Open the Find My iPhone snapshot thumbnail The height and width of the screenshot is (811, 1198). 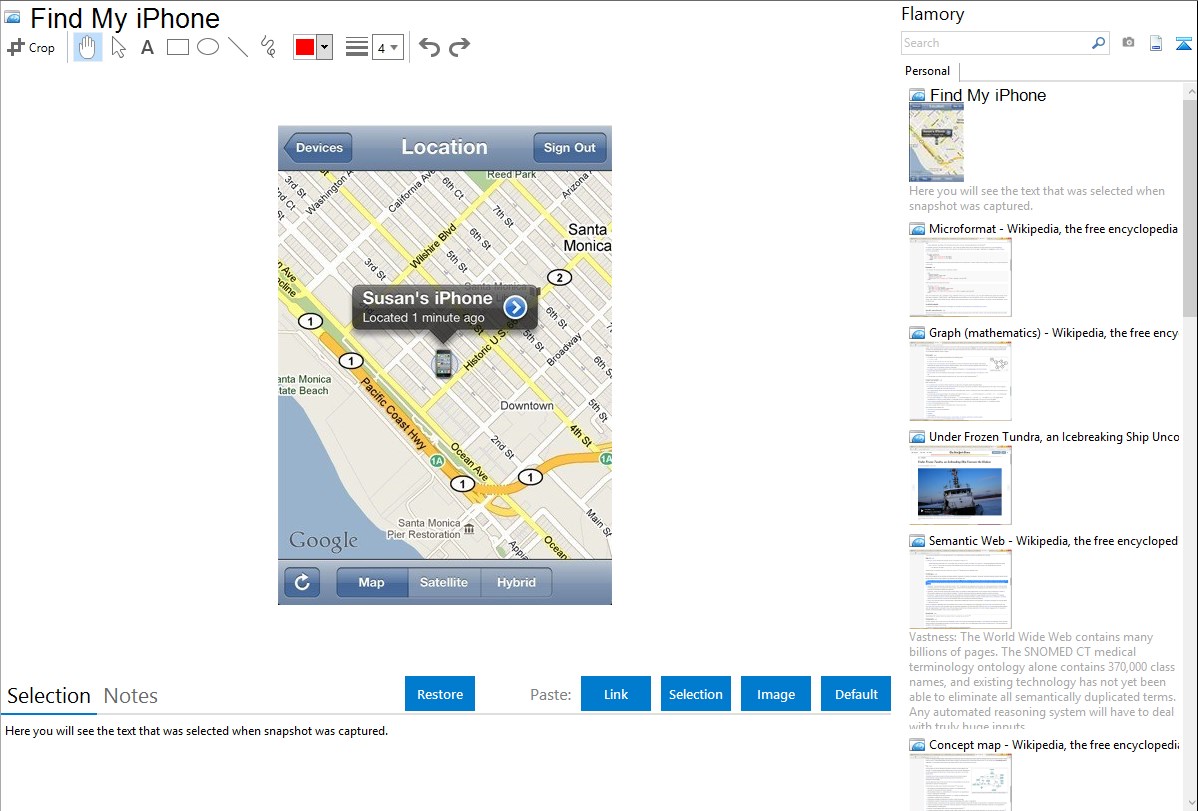(936, 143)
